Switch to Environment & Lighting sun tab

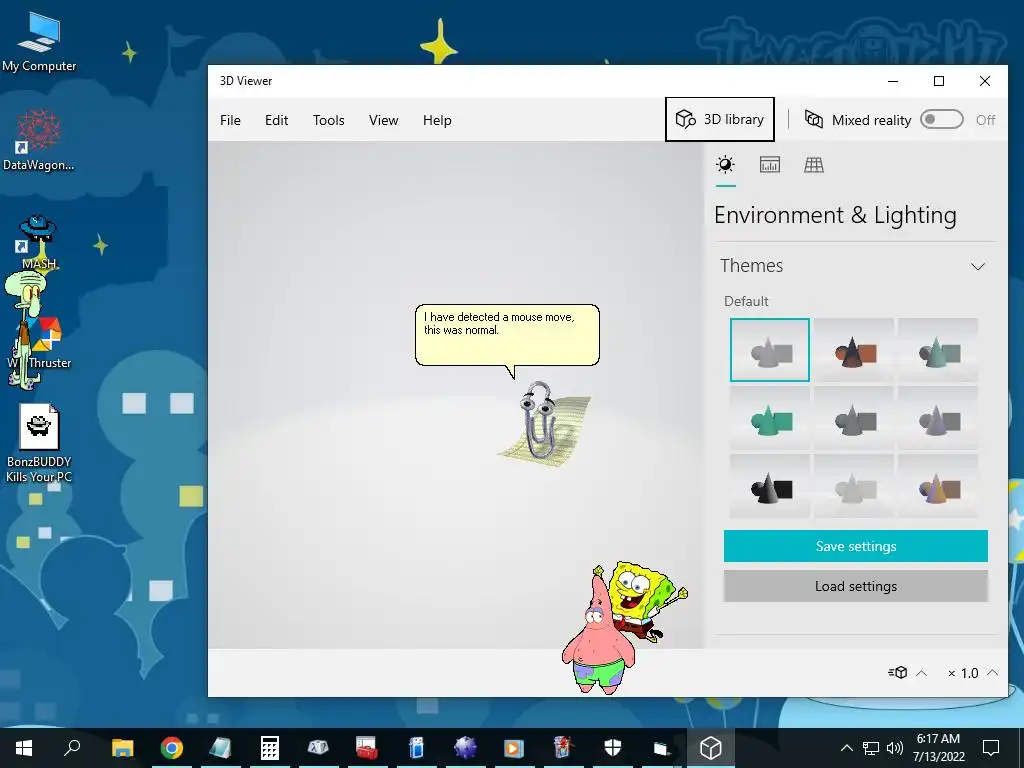point(725,165)
